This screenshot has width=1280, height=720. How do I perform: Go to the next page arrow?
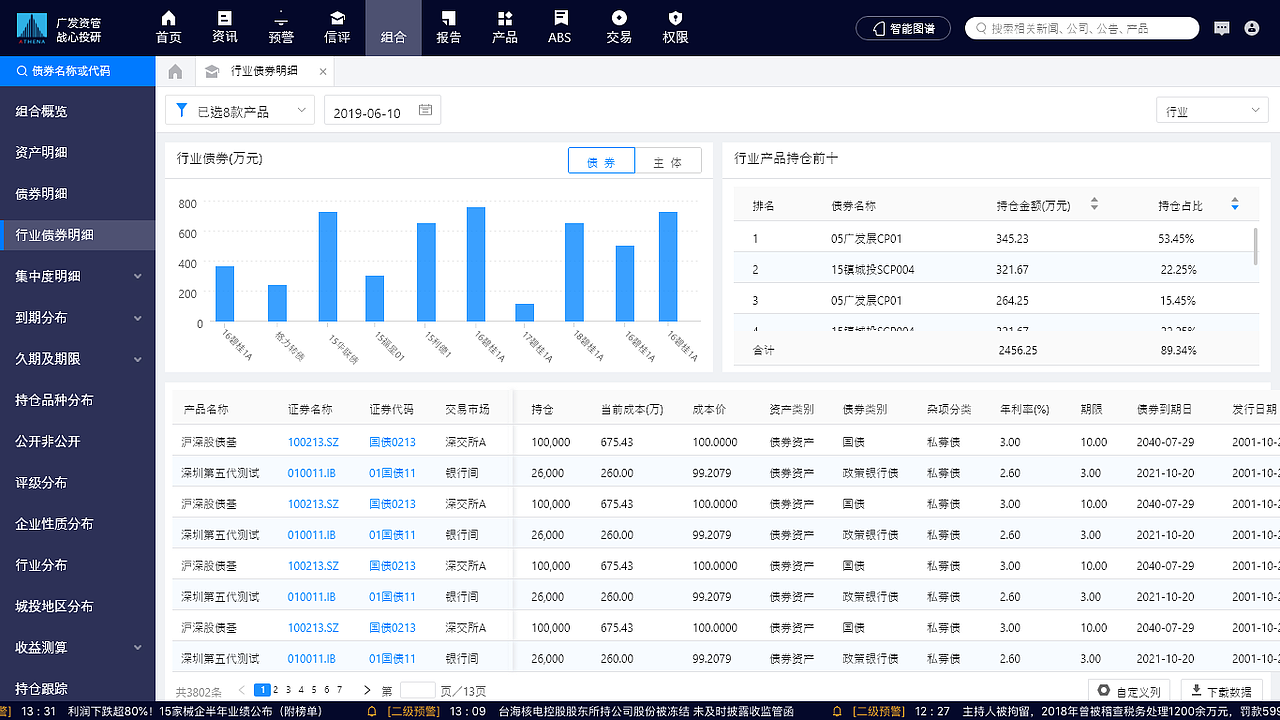tap(367, 690)
